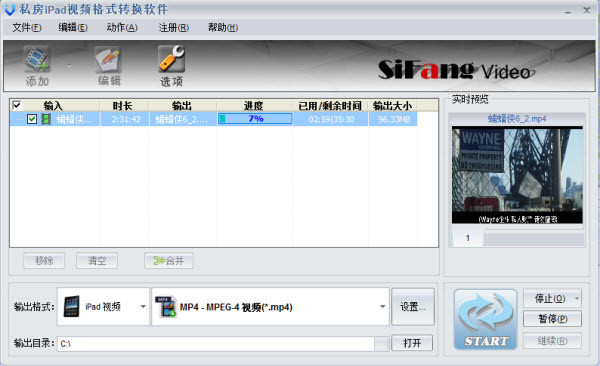Click the real-time preview video thumbnail

(517, 175)
